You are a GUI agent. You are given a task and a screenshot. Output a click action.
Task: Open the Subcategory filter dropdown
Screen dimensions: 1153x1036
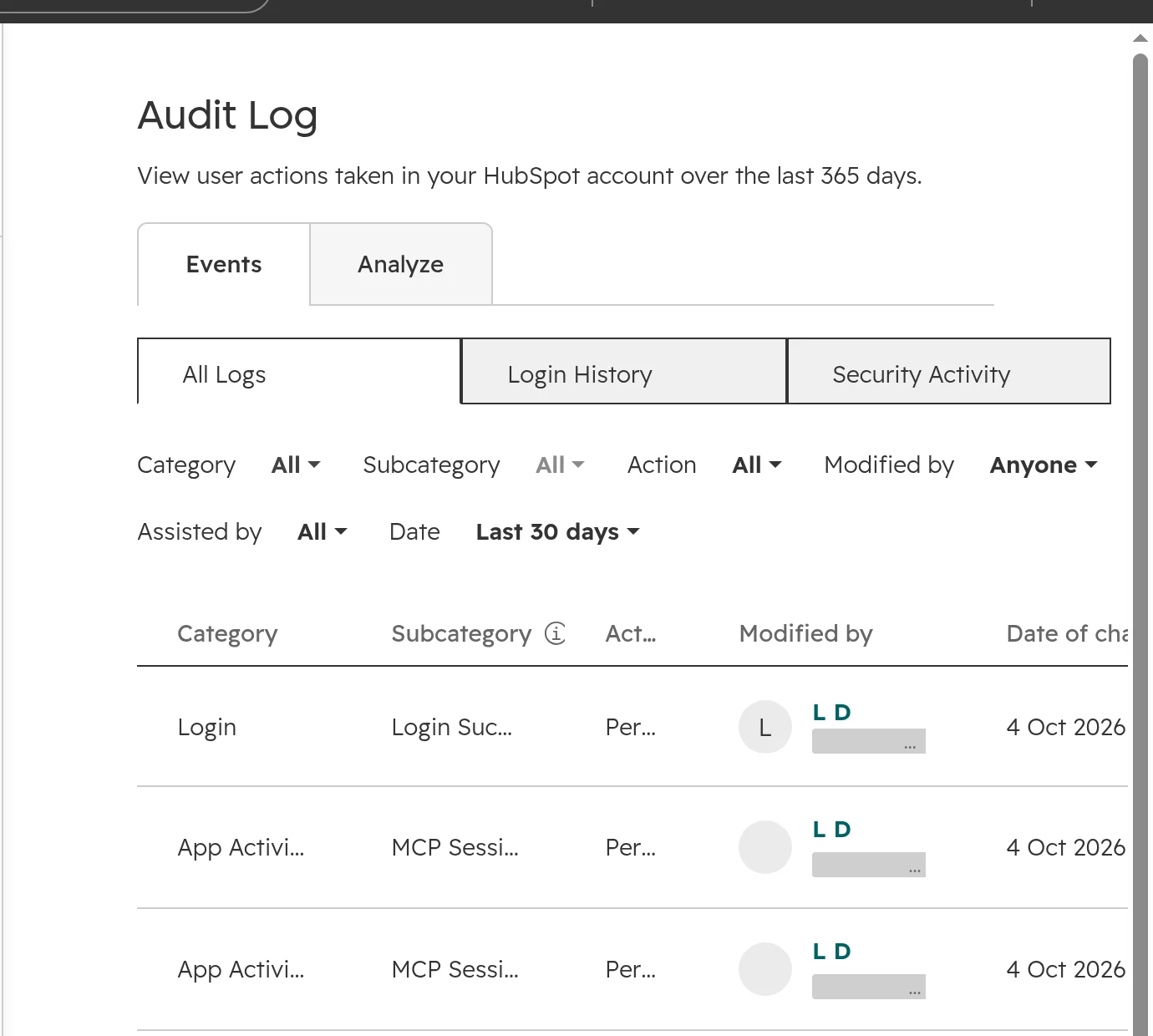[x=560, y=465]
